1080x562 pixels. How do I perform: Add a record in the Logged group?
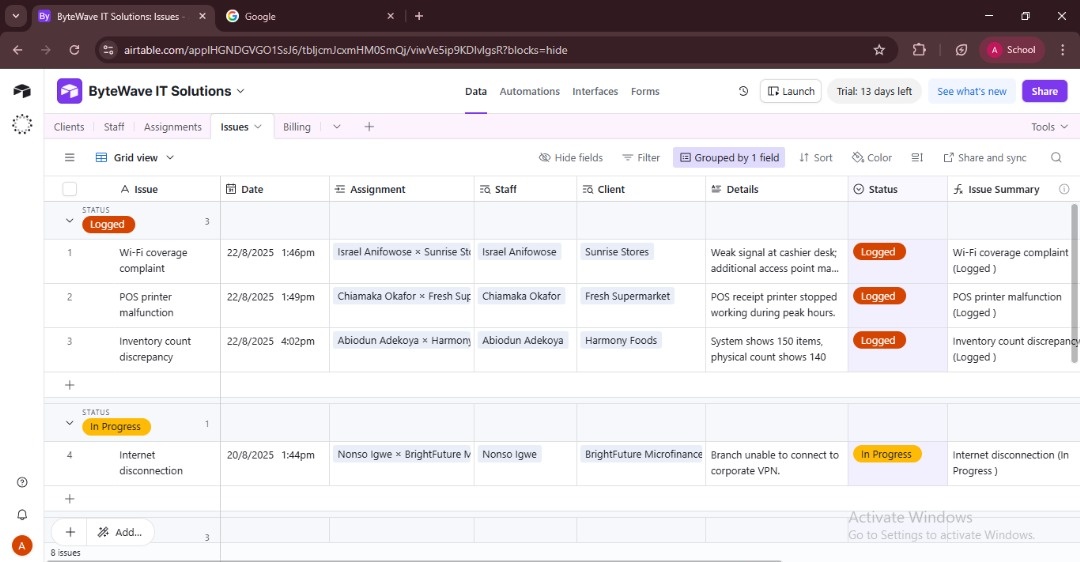point(70,385)
